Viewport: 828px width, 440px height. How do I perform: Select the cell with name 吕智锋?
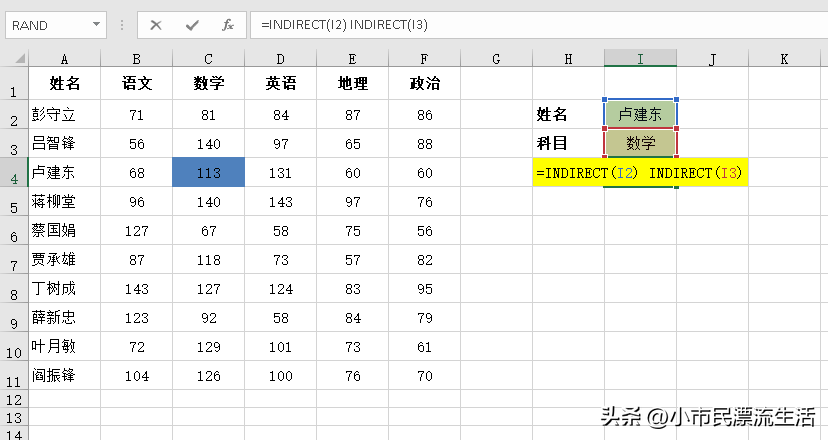click(x=64, y=143)
